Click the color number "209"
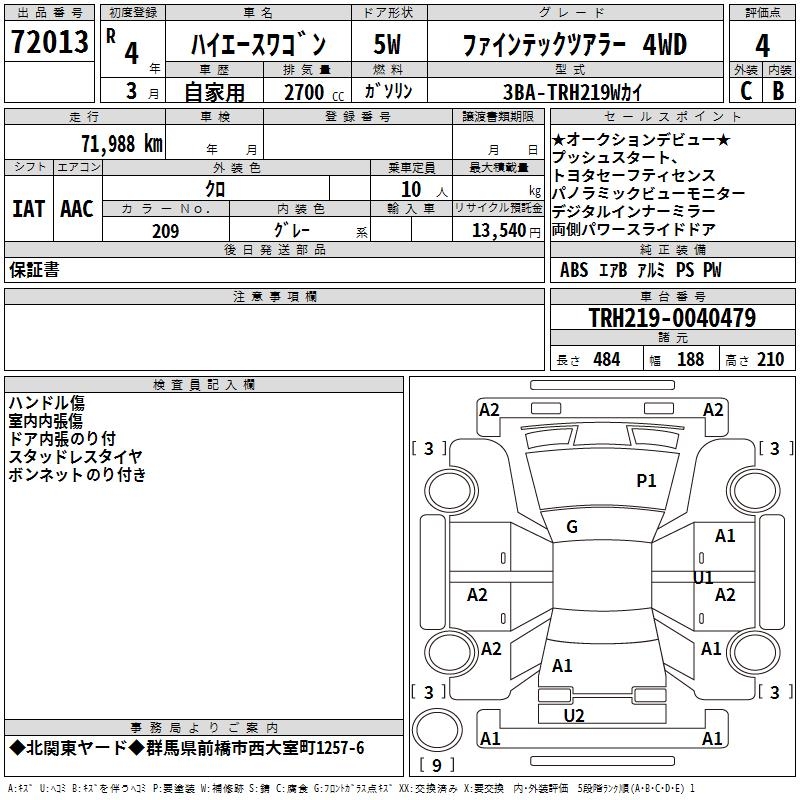This screenshot has height=800, width=800. pyautogui.click(x=166, y=231)
